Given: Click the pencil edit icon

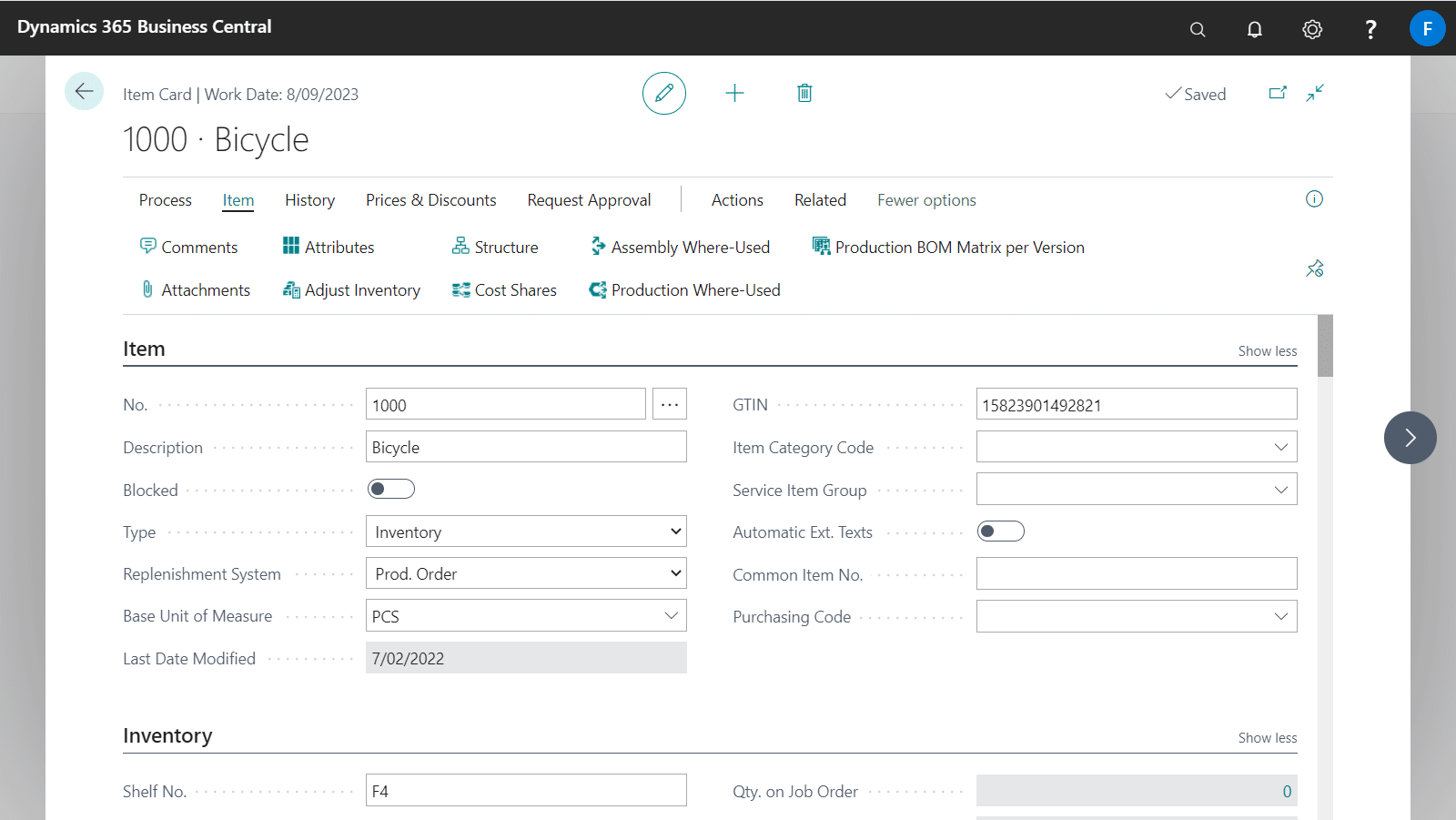Looking at the screenshot, I should pos(664,93).
